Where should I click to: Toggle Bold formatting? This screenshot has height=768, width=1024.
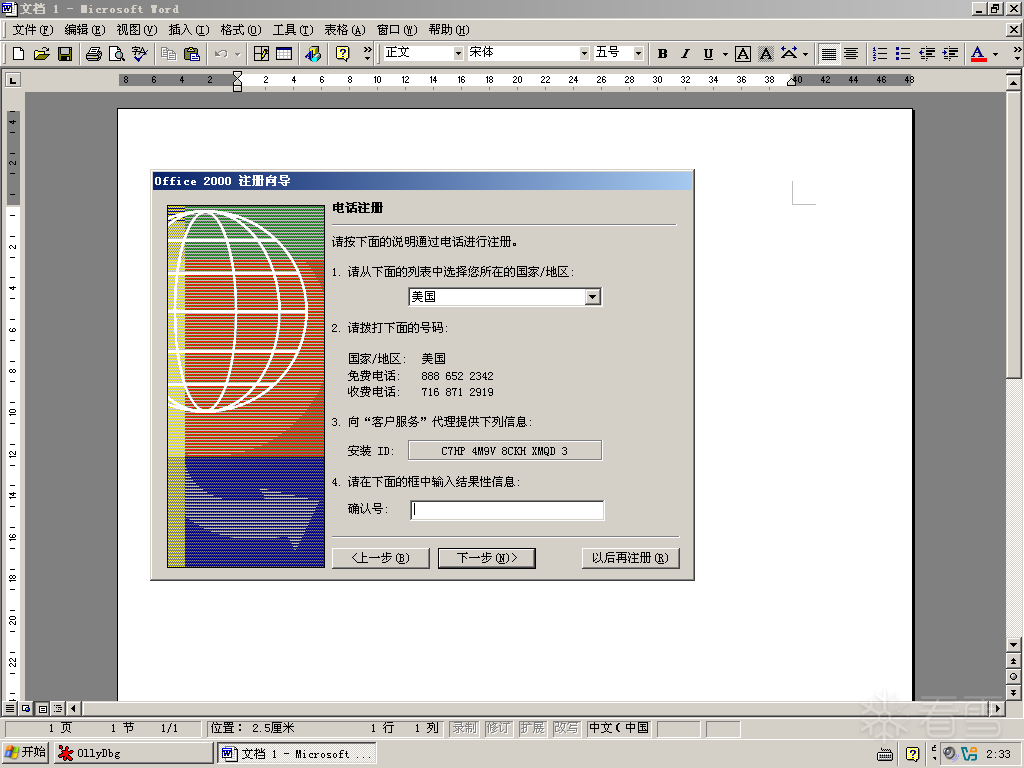pyautogui.click(x=662, y=54)
